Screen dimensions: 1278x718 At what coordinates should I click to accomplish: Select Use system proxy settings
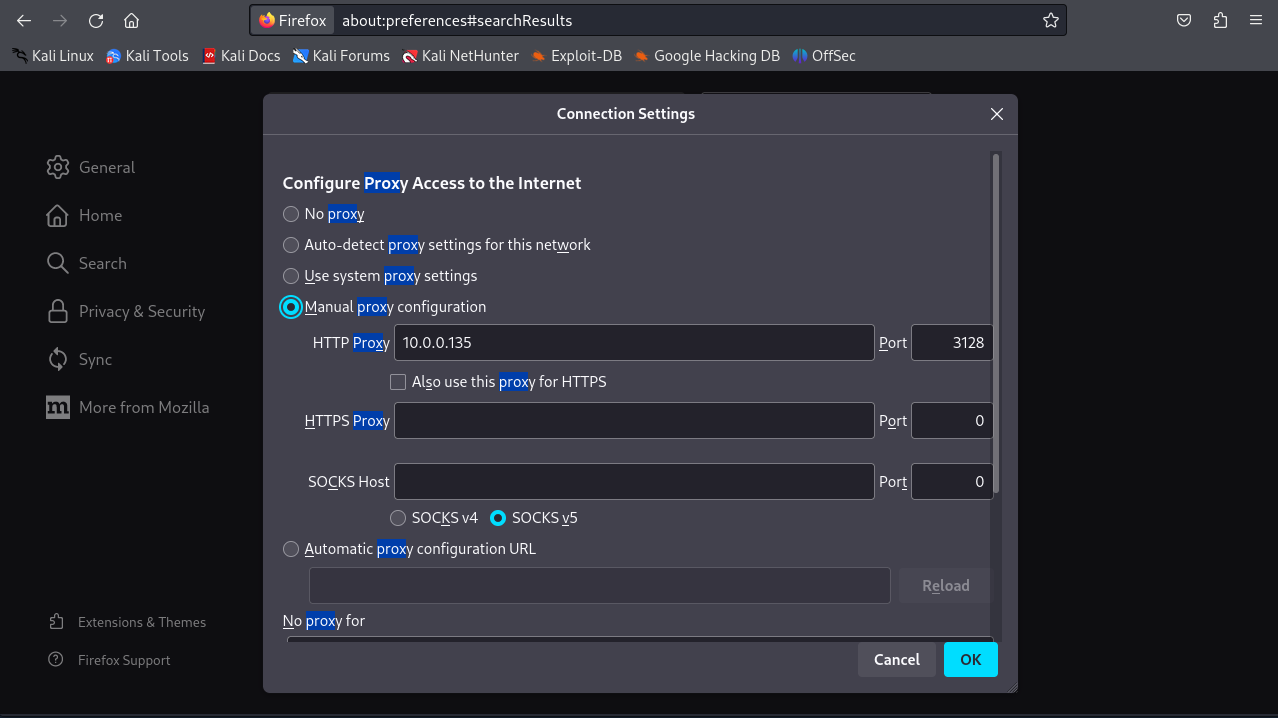(x=291, y=276)
